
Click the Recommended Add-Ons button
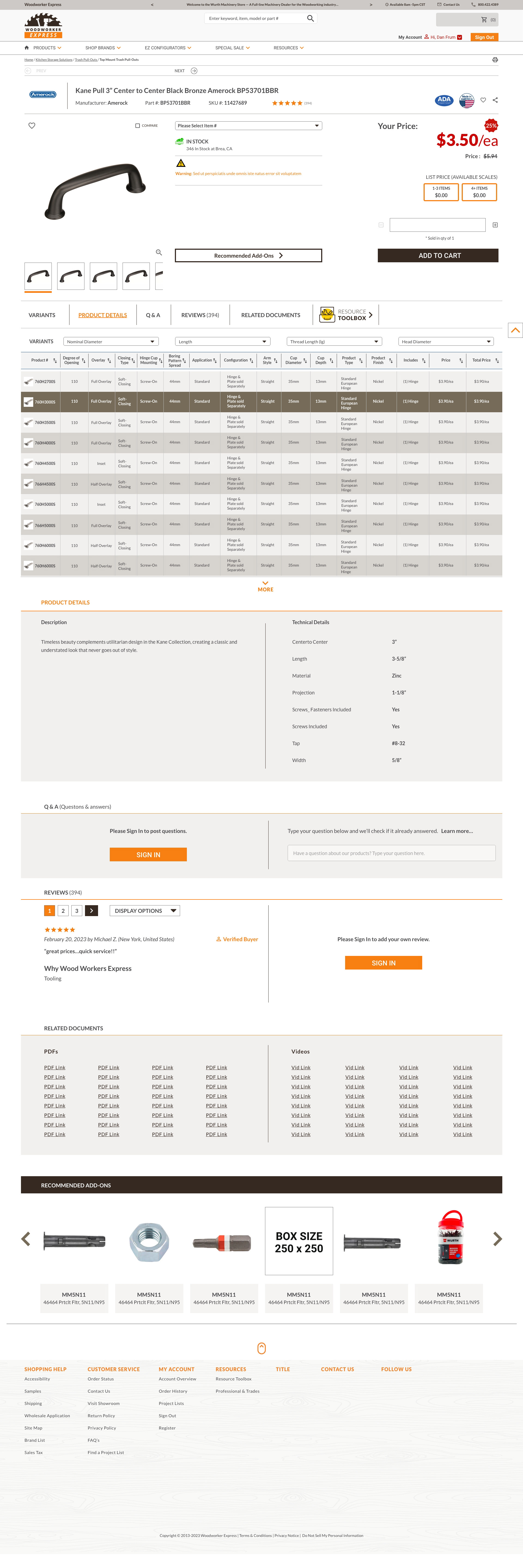pos(248,256)
